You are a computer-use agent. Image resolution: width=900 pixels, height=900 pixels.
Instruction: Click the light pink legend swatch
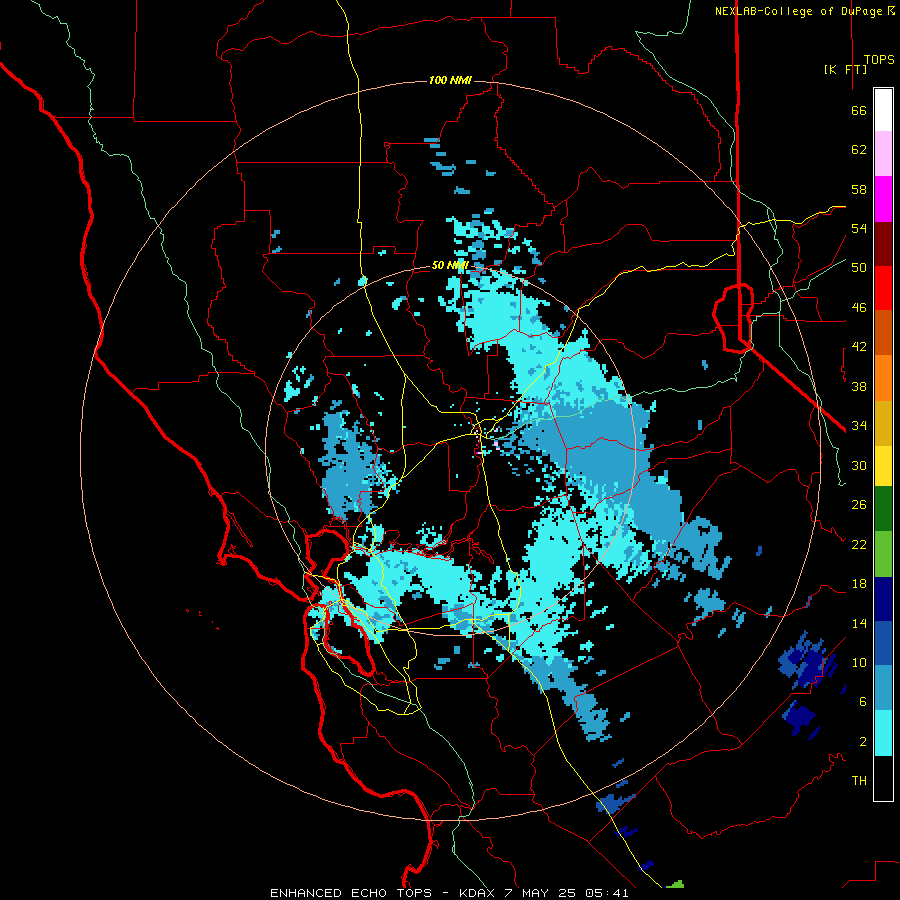[883, 154]
